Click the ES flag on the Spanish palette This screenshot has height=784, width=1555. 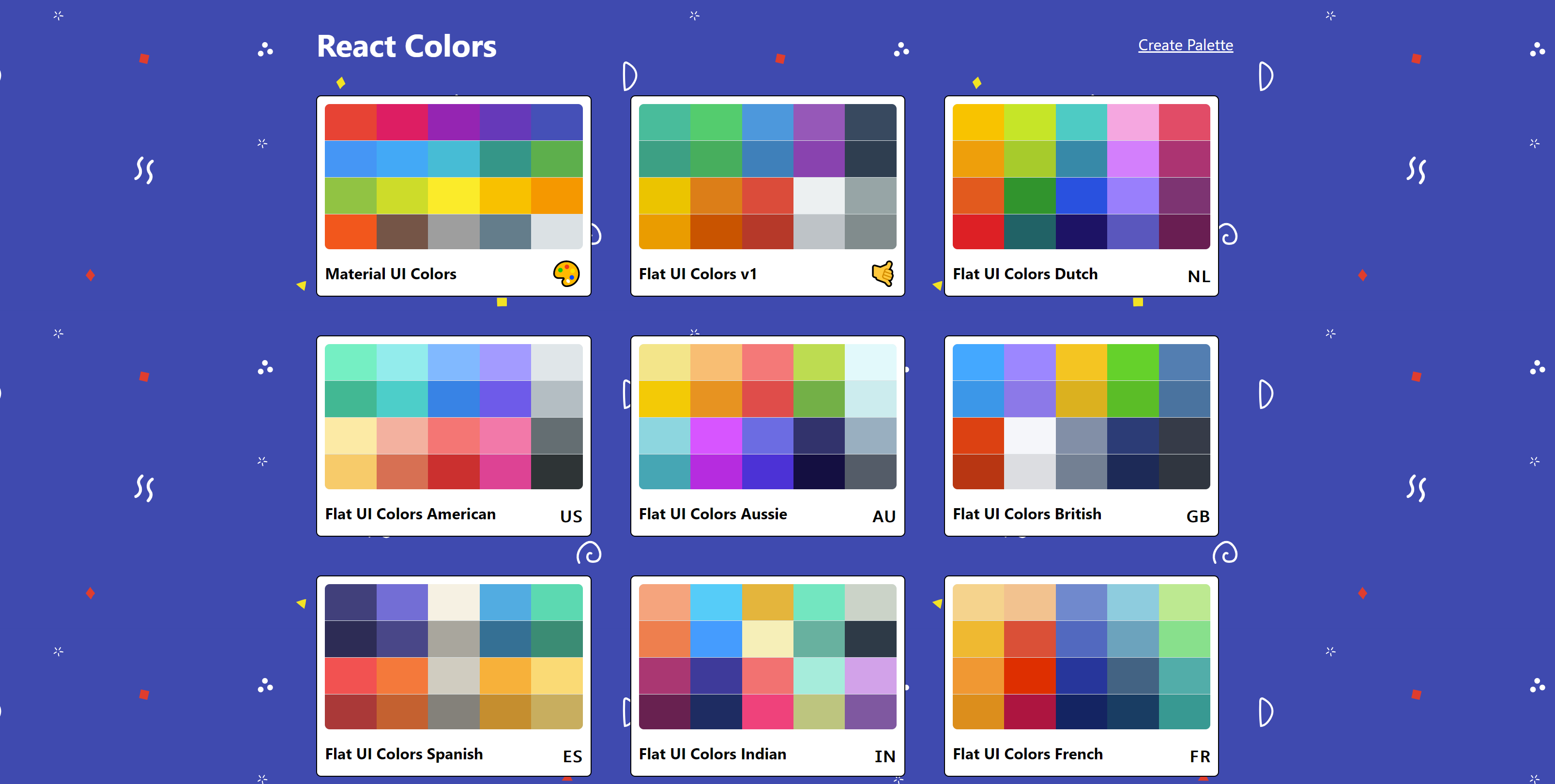[572, 756]
